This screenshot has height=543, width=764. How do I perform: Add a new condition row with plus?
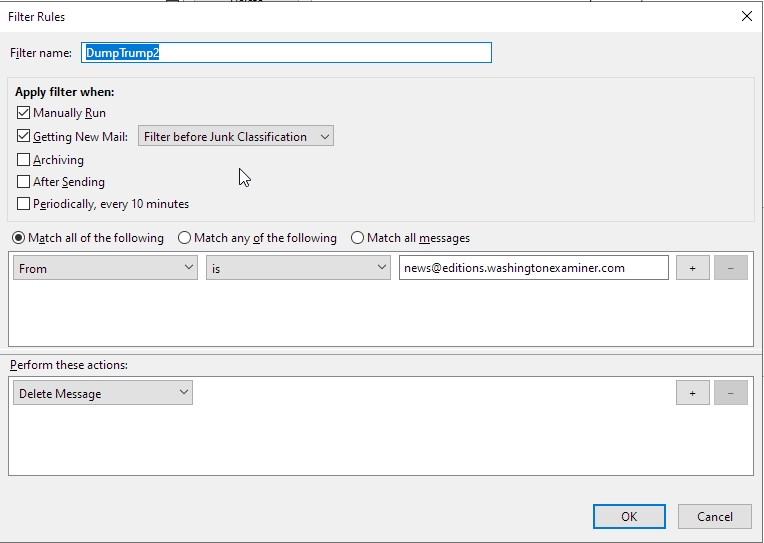(692, 268)
